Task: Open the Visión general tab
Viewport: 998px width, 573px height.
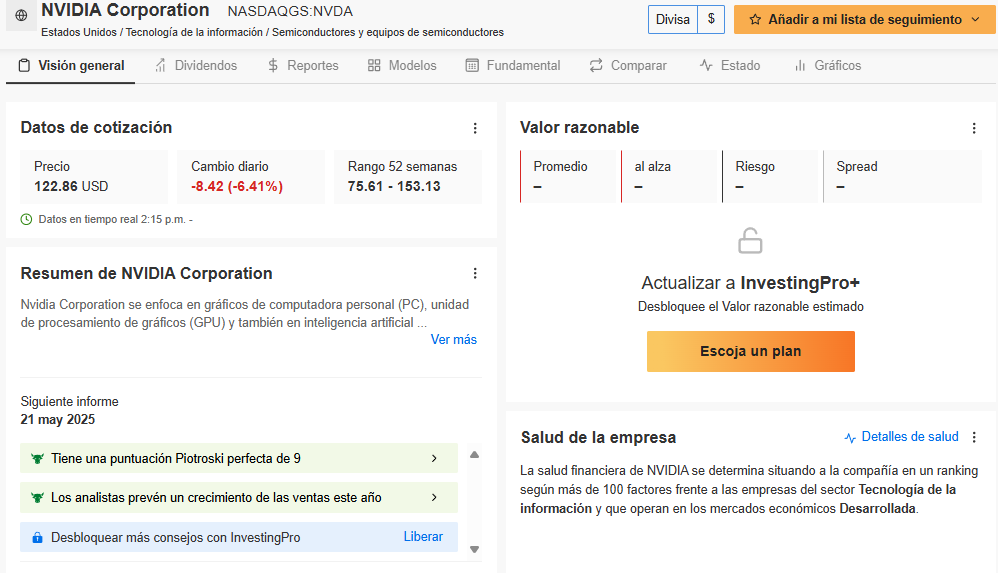Action: coord(71,66)
